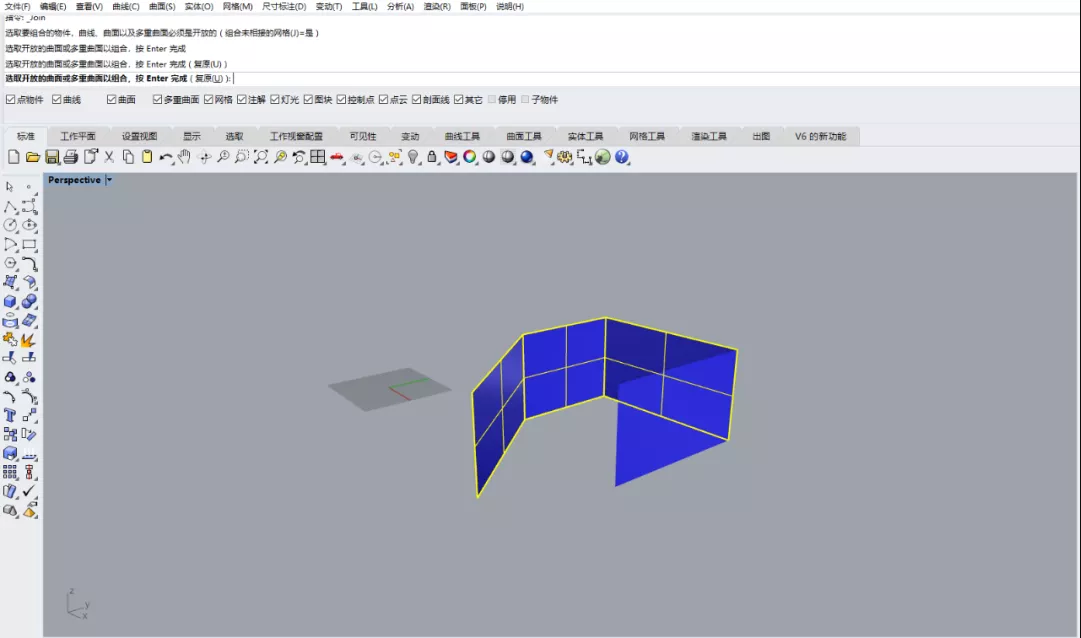Click the Perspective viewport title label
Screen dimensions: 1081x638
coord(74,180)
